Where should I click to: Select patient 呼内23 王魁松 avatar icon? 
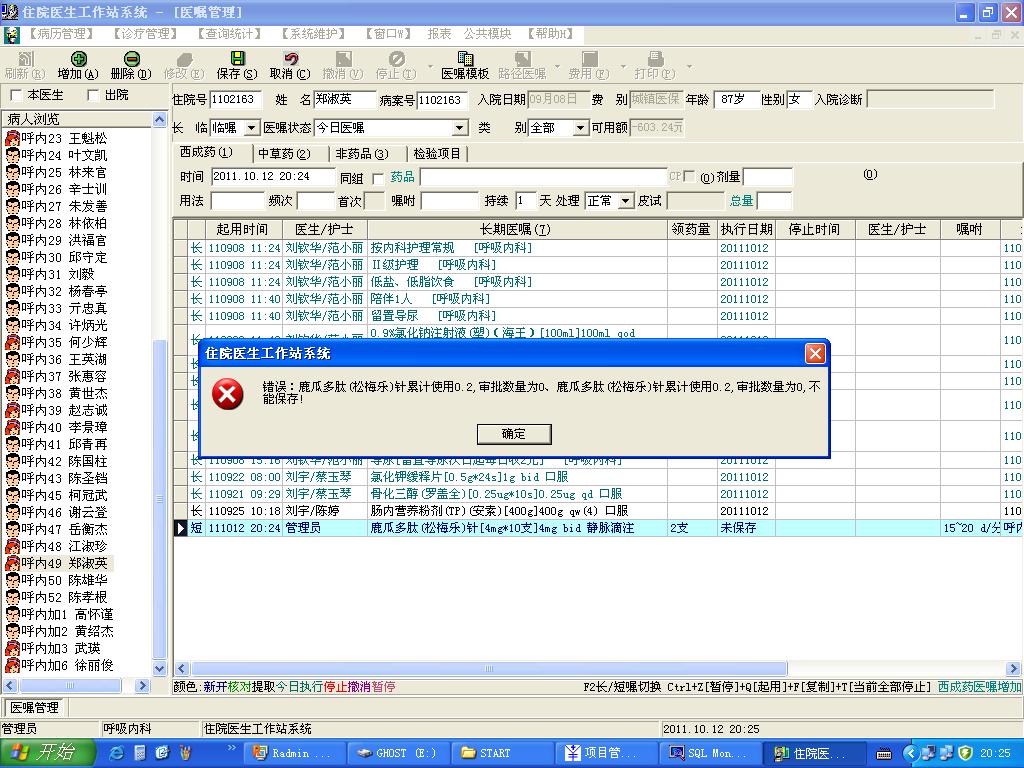point(12,138)
